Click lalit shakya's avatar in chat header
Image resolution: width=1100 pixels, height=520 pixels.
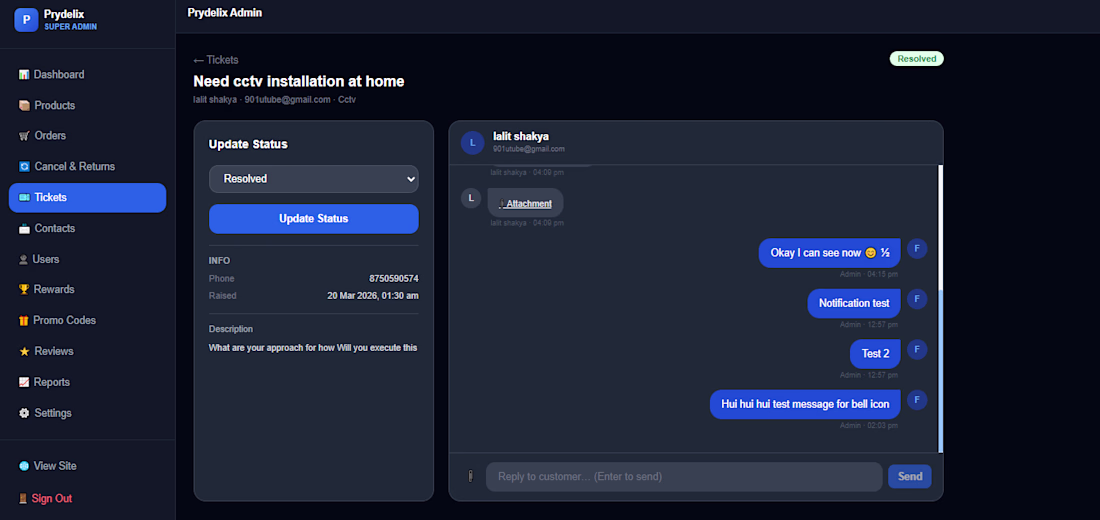point(472,142)
